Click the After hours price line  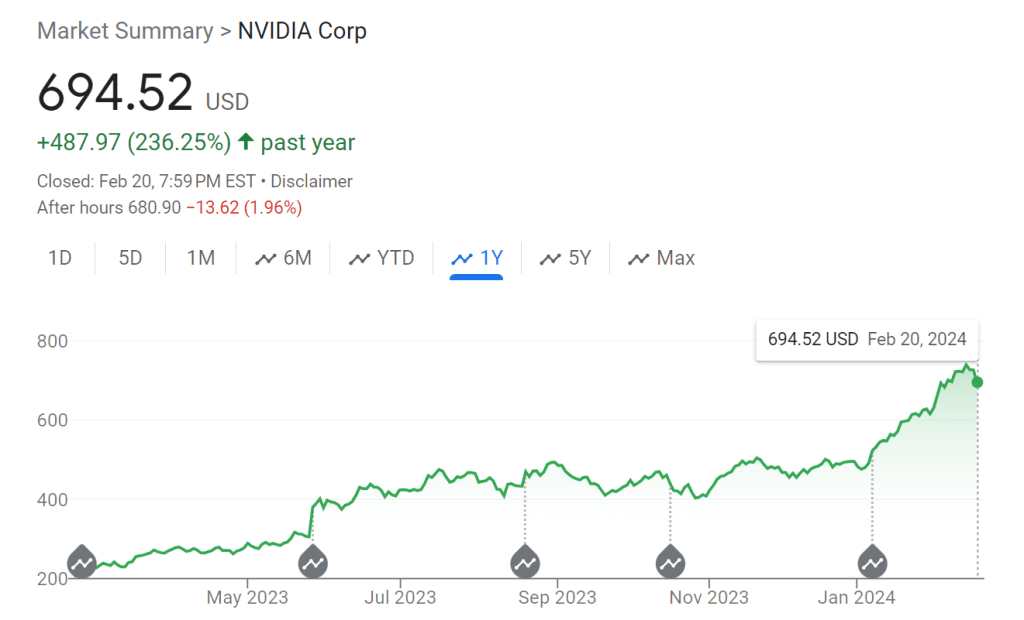(169, 208)
